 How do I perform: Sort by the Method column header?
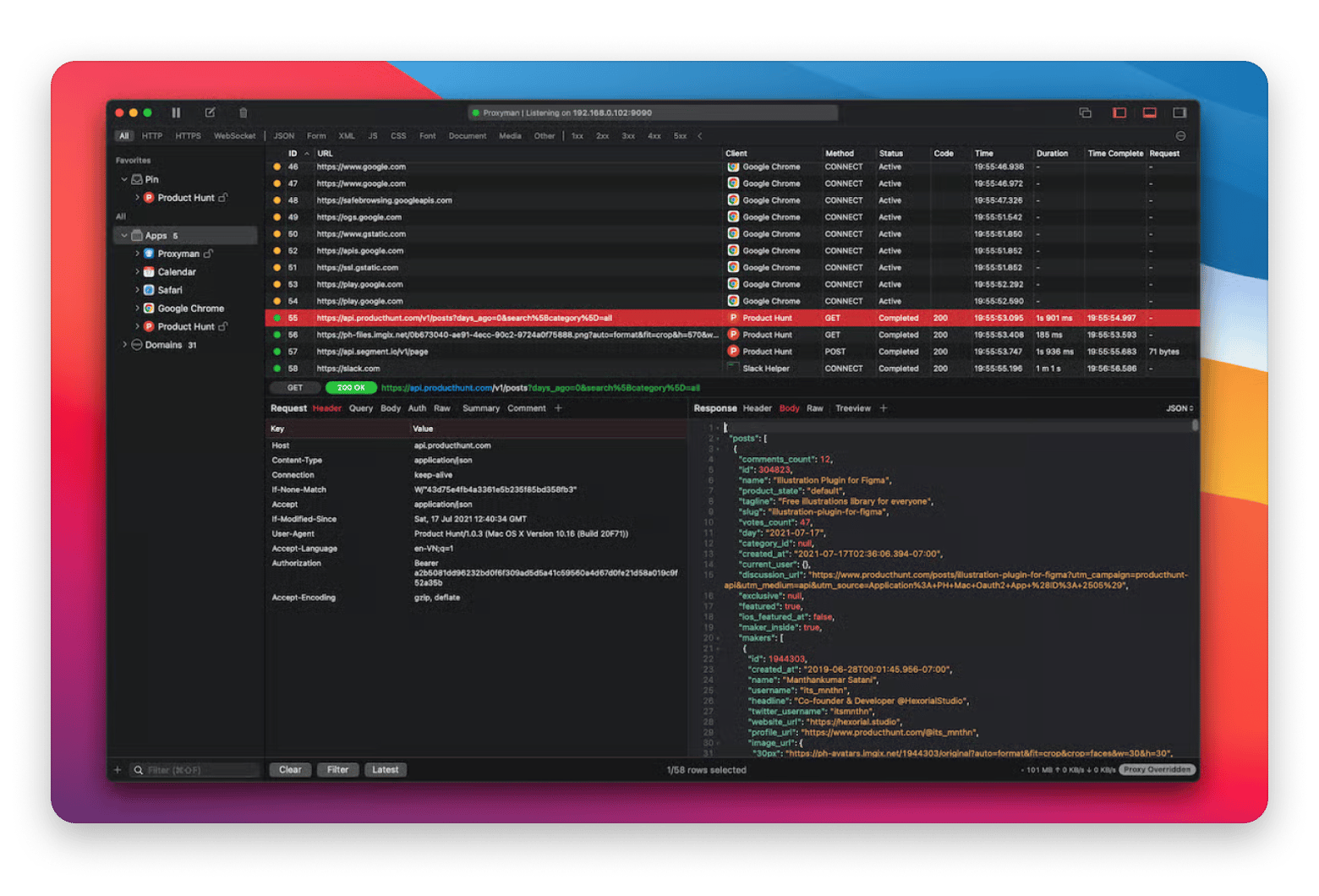(840, 154)
